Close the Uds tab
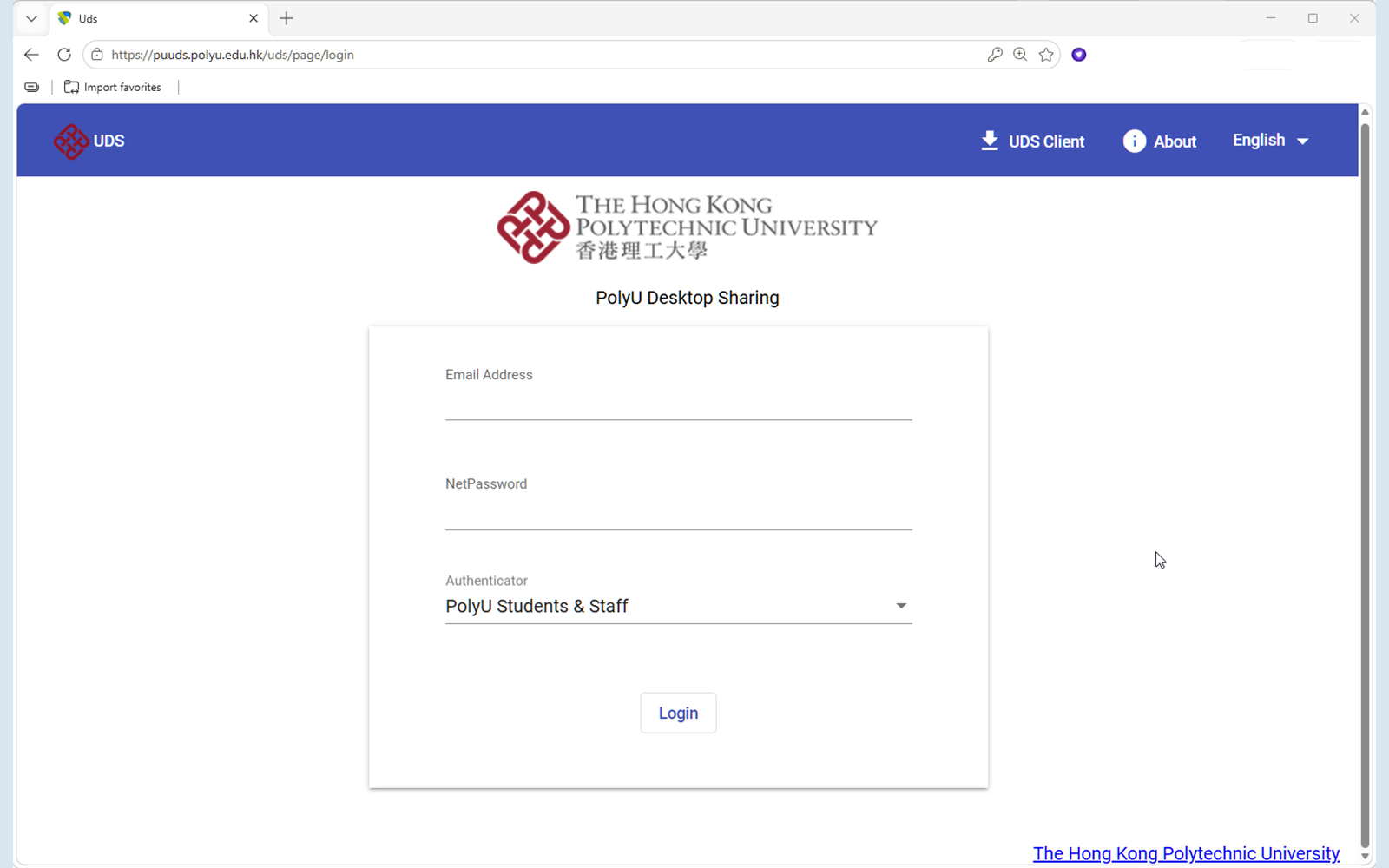 click(x=253, y=18)
